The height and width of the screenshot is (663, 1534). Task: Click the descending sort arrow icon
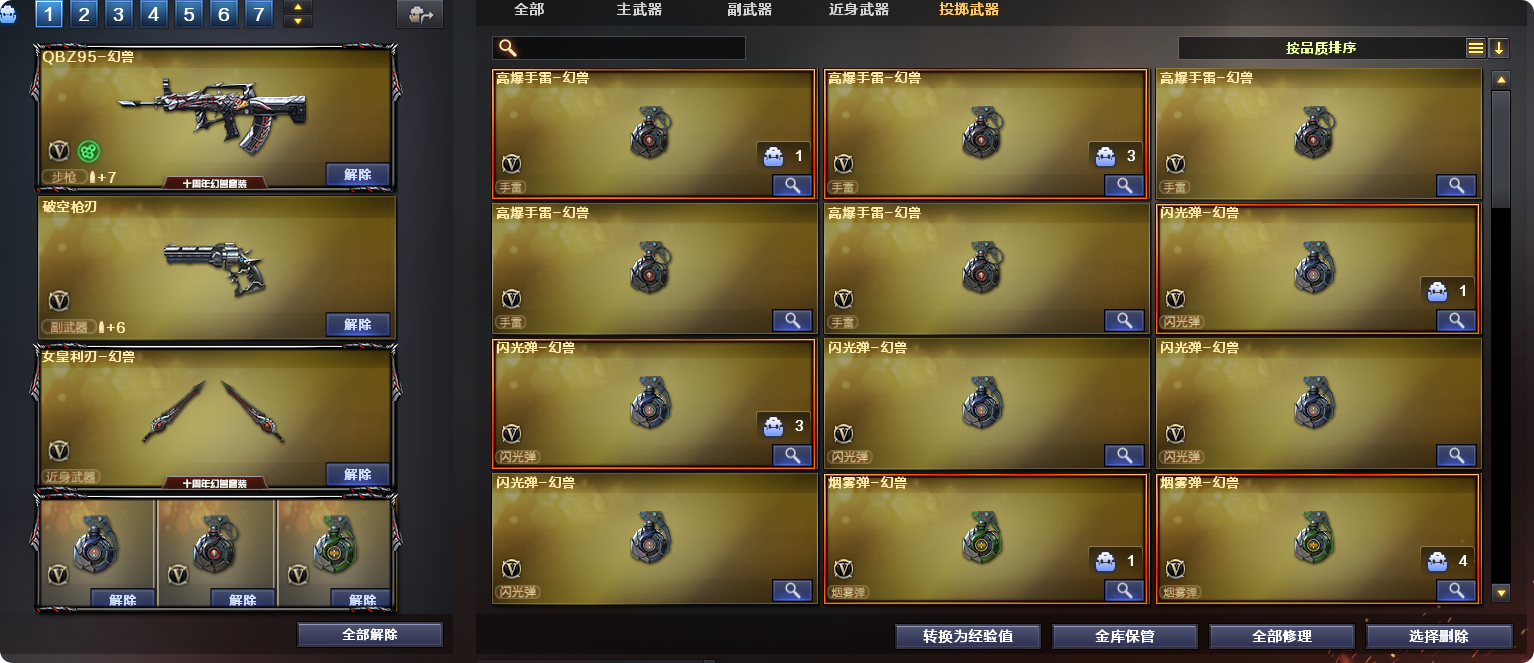pos(1498,48)
